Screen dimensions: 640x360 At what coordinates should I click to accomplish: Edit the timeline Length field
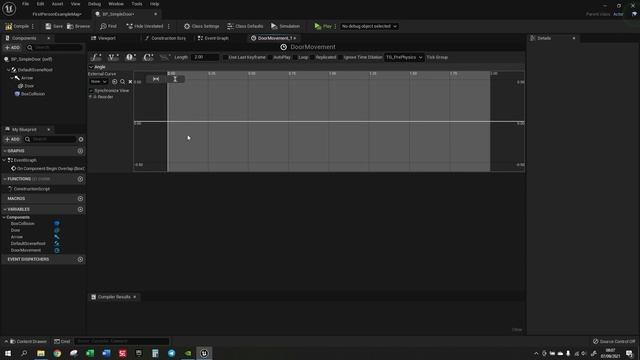(205, 57)
